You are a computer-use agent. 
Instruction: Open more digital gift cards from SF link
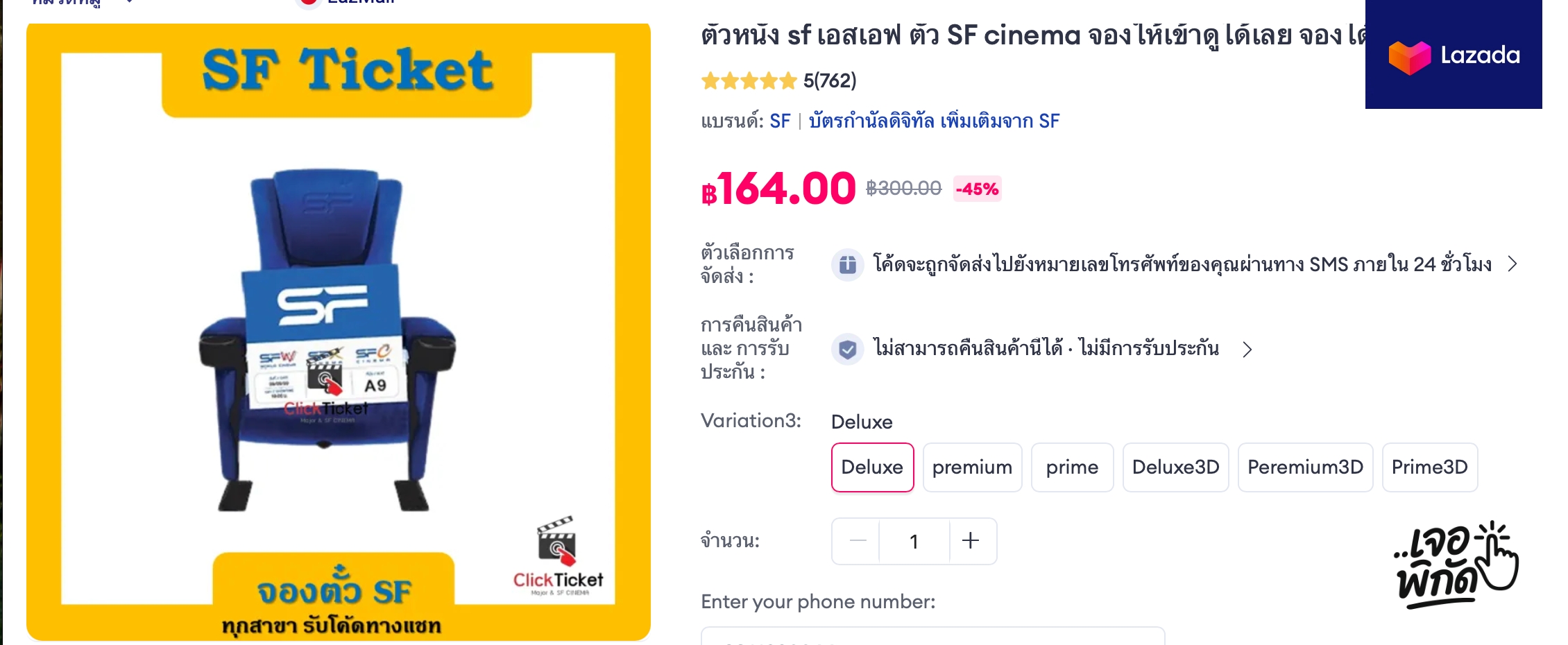point(934,121)
